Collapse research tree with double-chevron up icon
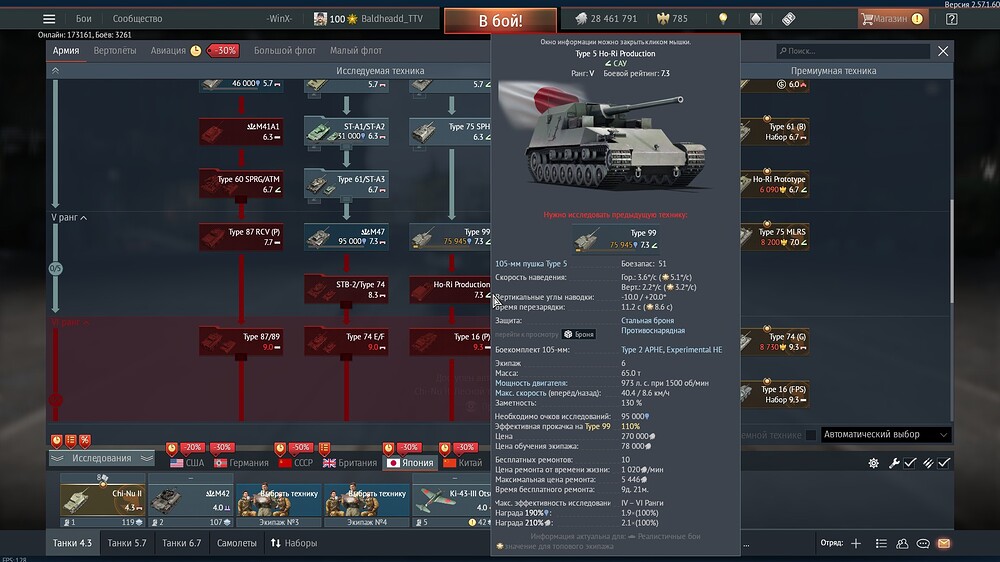 [55, 71]
